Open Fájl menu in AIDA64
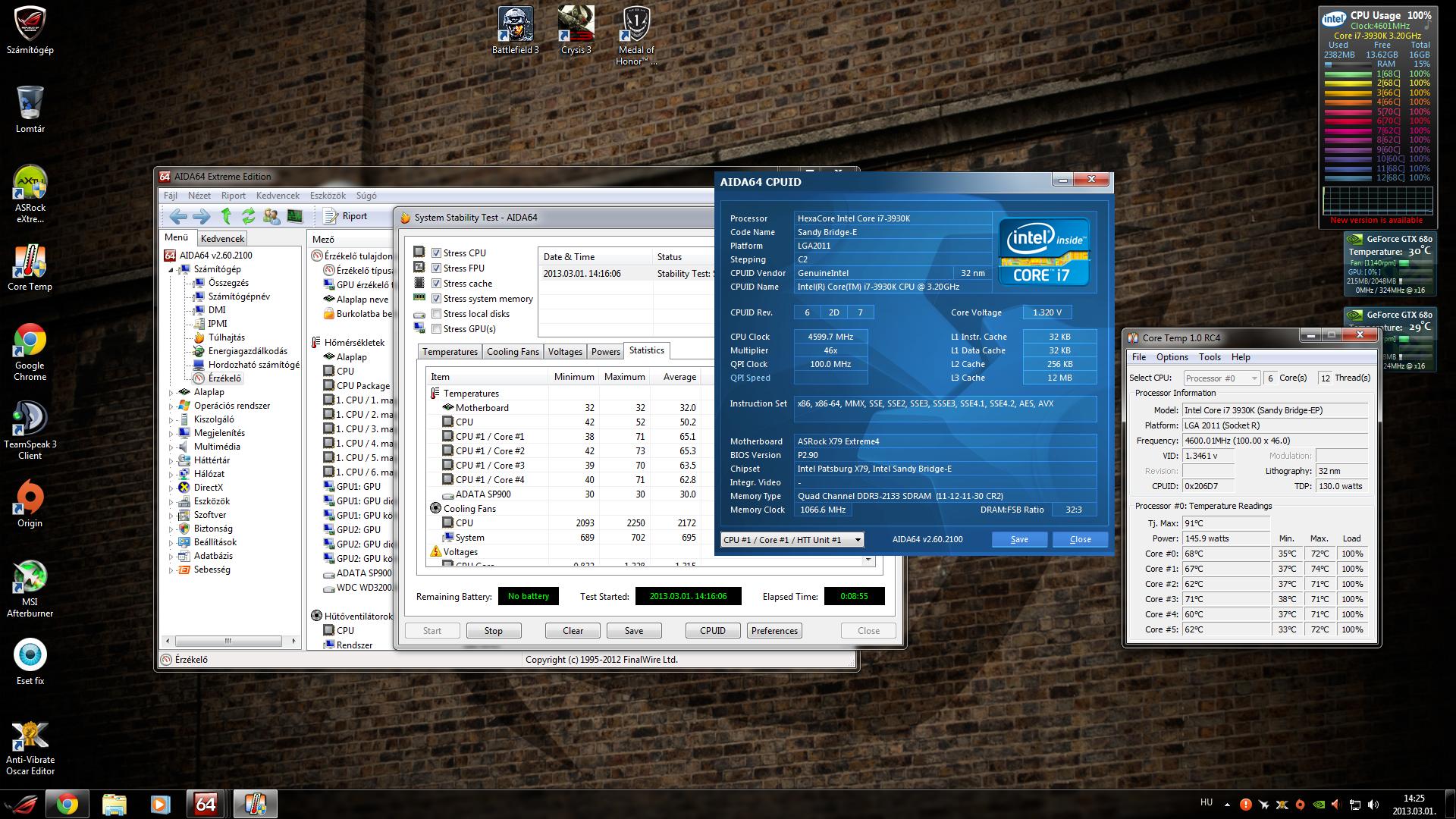This screenshot has width=1456, height=819. pyautogui.click(x=171, y=195)
